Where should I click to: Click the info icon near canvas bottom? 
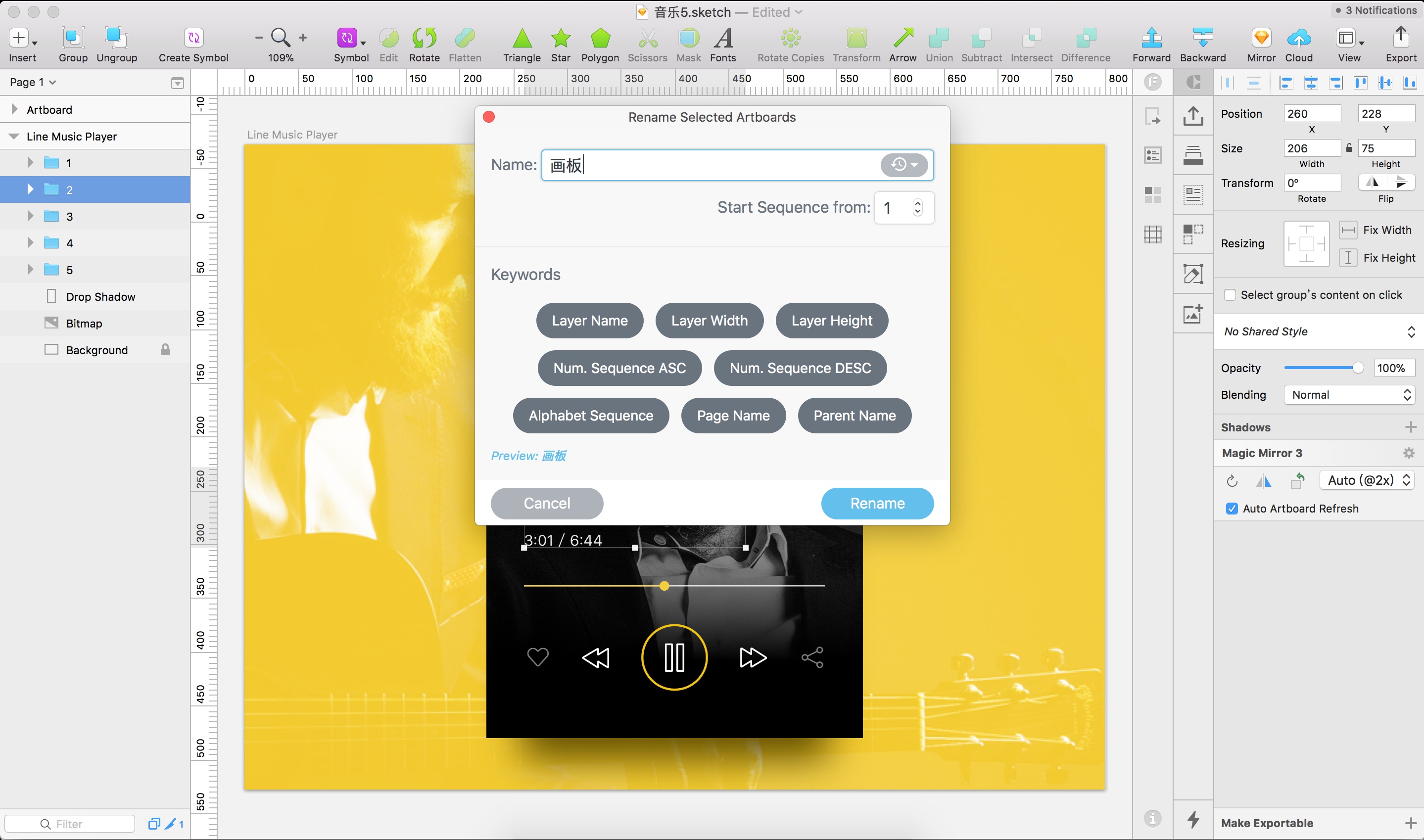coord(1152,818)
